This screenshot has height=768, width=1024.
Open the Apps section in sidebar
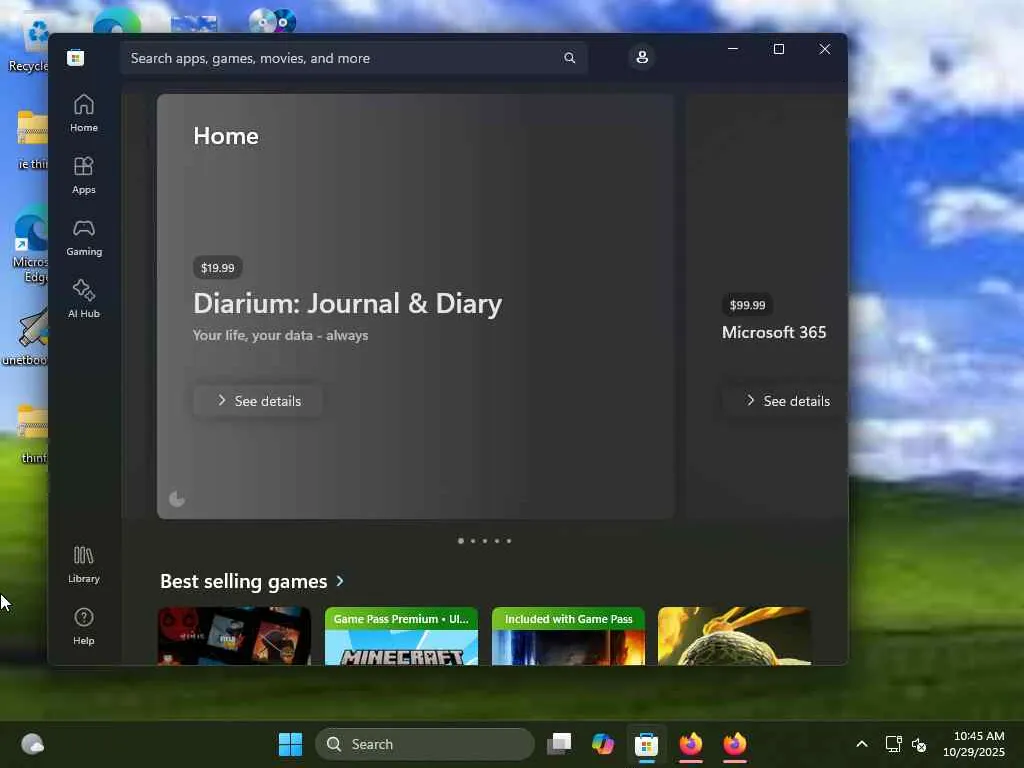84,175
